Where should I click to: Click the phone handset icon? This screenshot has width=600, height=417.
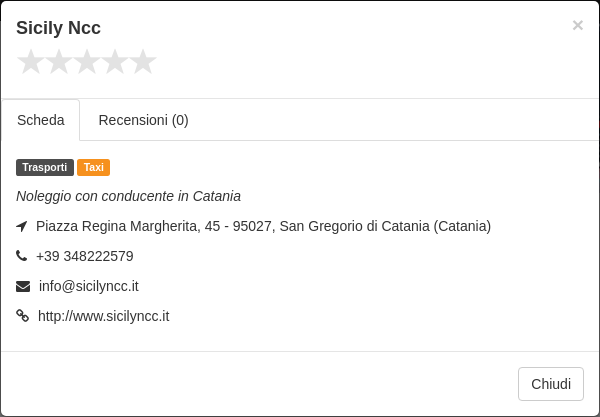pos(21,256)
